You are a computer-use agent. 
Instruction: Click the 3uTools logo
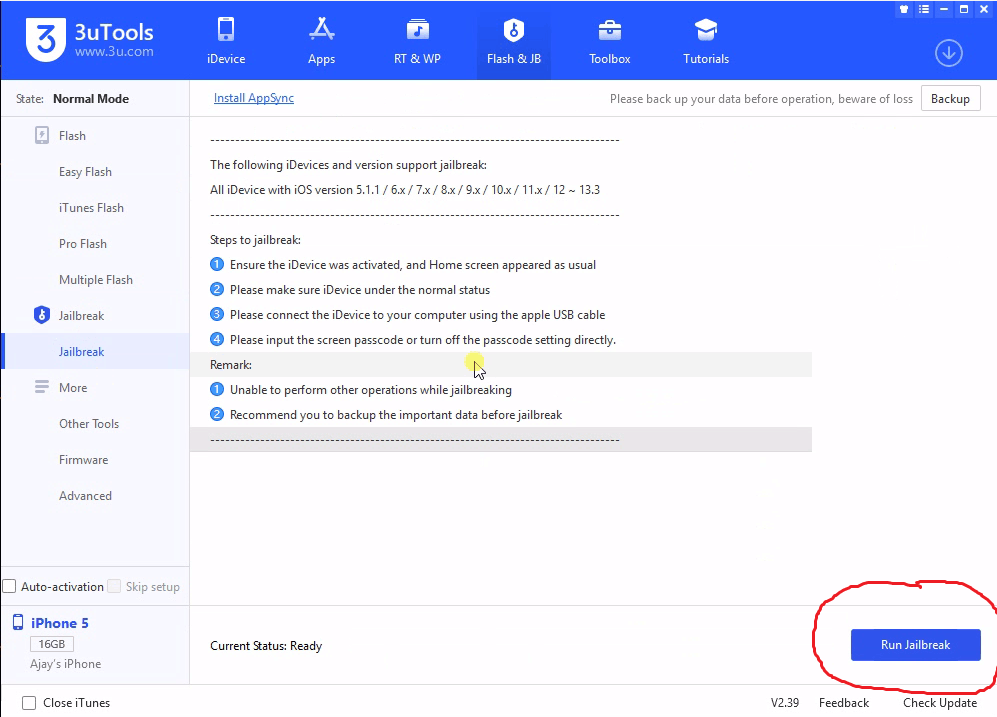click(x=45, y=39)
